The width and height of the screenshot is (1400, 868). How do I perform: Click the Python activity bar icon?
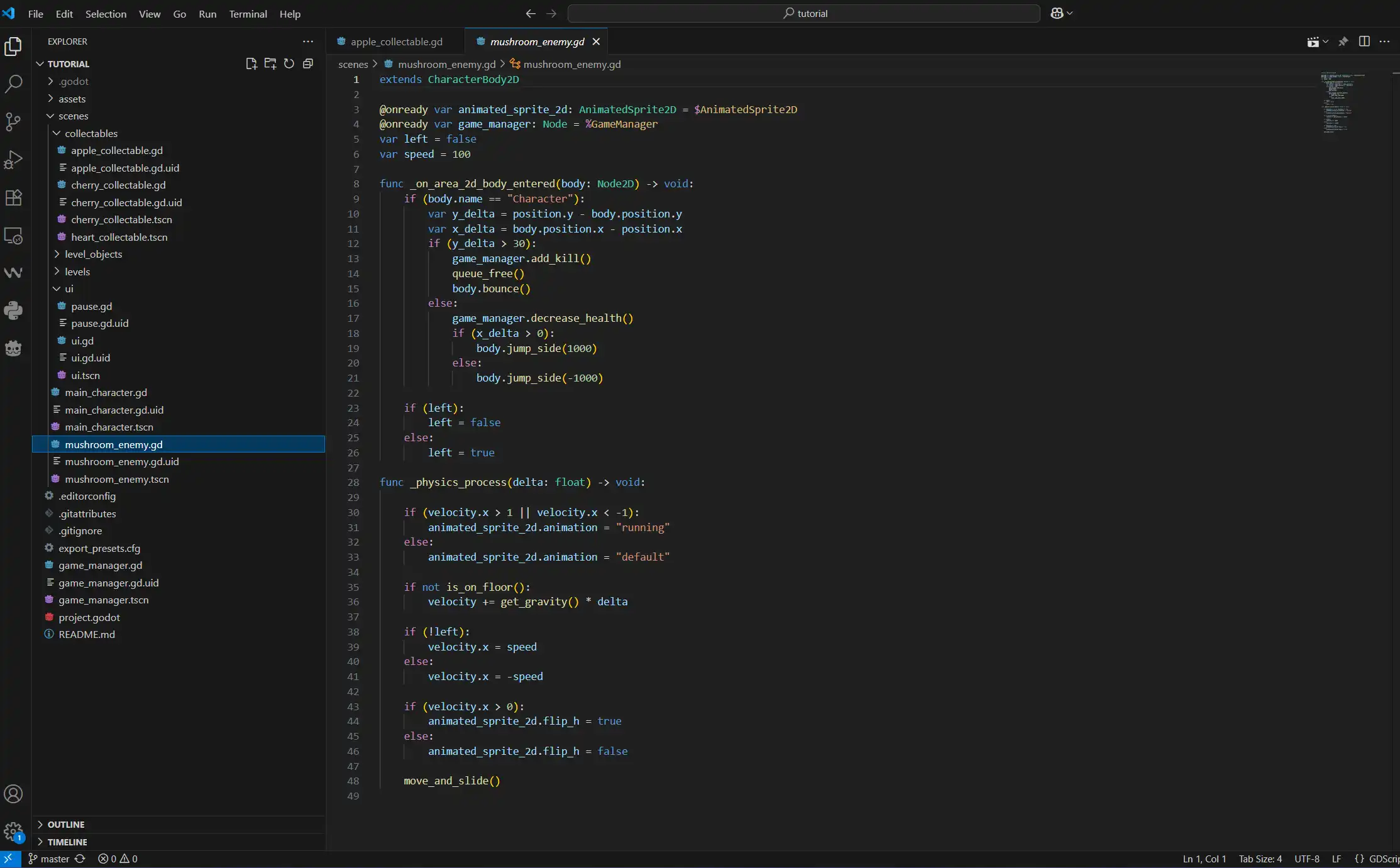[x=13, y=310]
